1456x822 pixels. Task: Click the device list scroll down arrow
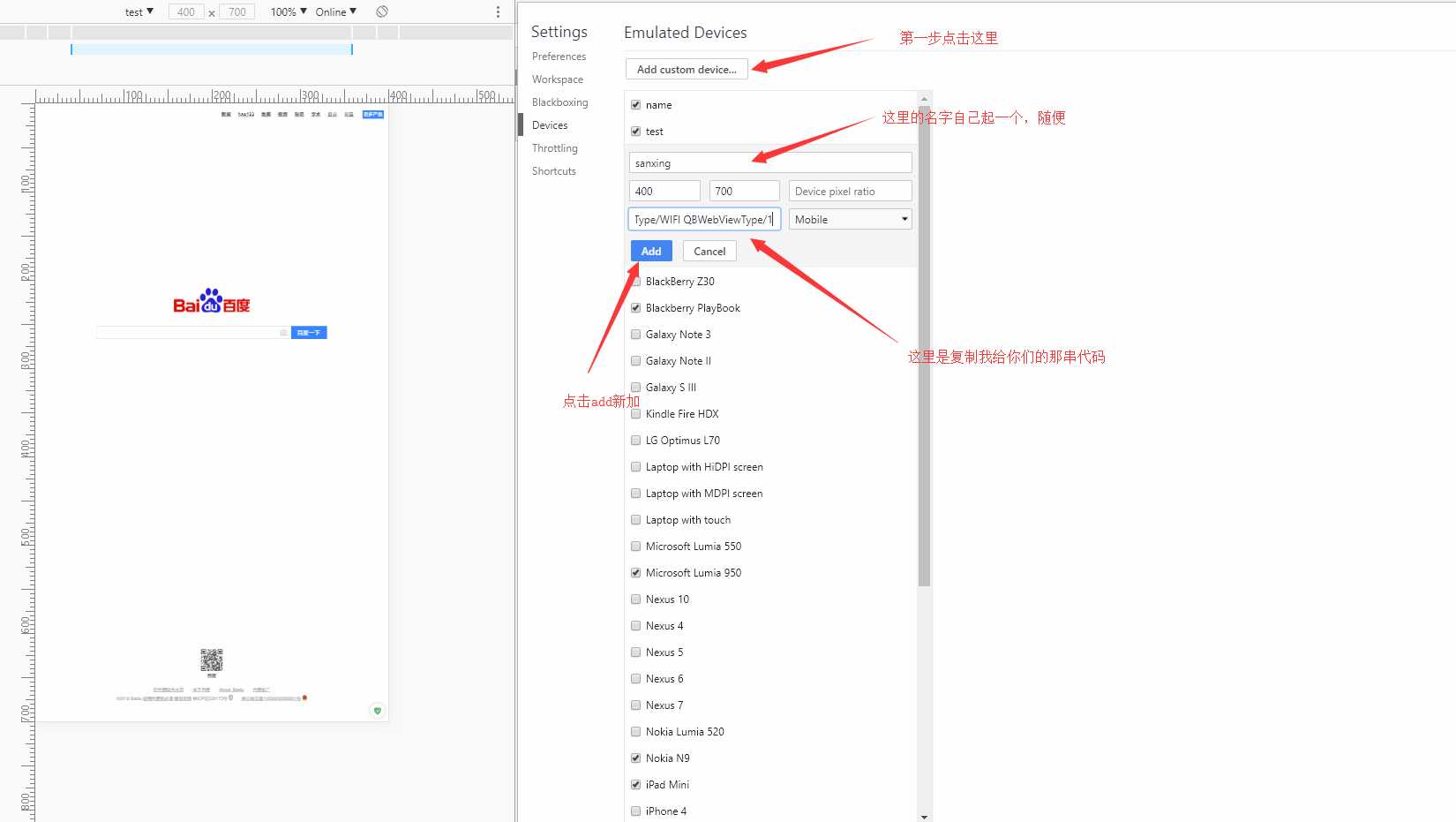tap(924, 817)
